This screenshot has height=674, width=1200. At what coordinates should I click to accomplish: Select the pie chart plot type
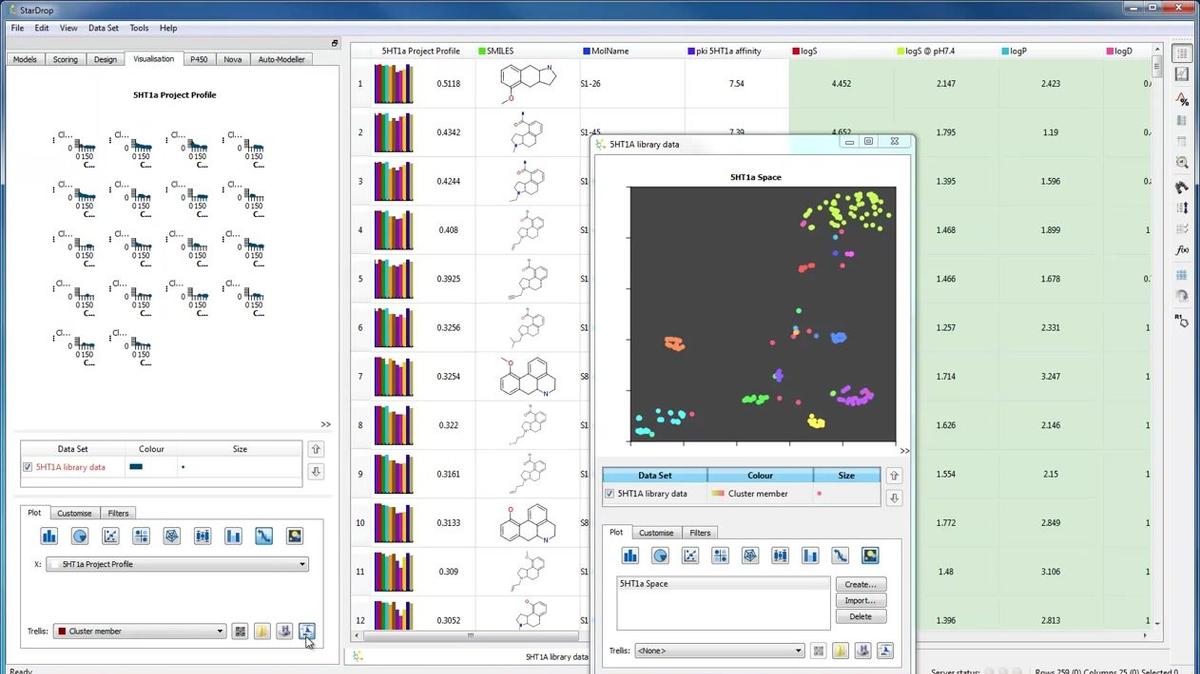(81, 535)
